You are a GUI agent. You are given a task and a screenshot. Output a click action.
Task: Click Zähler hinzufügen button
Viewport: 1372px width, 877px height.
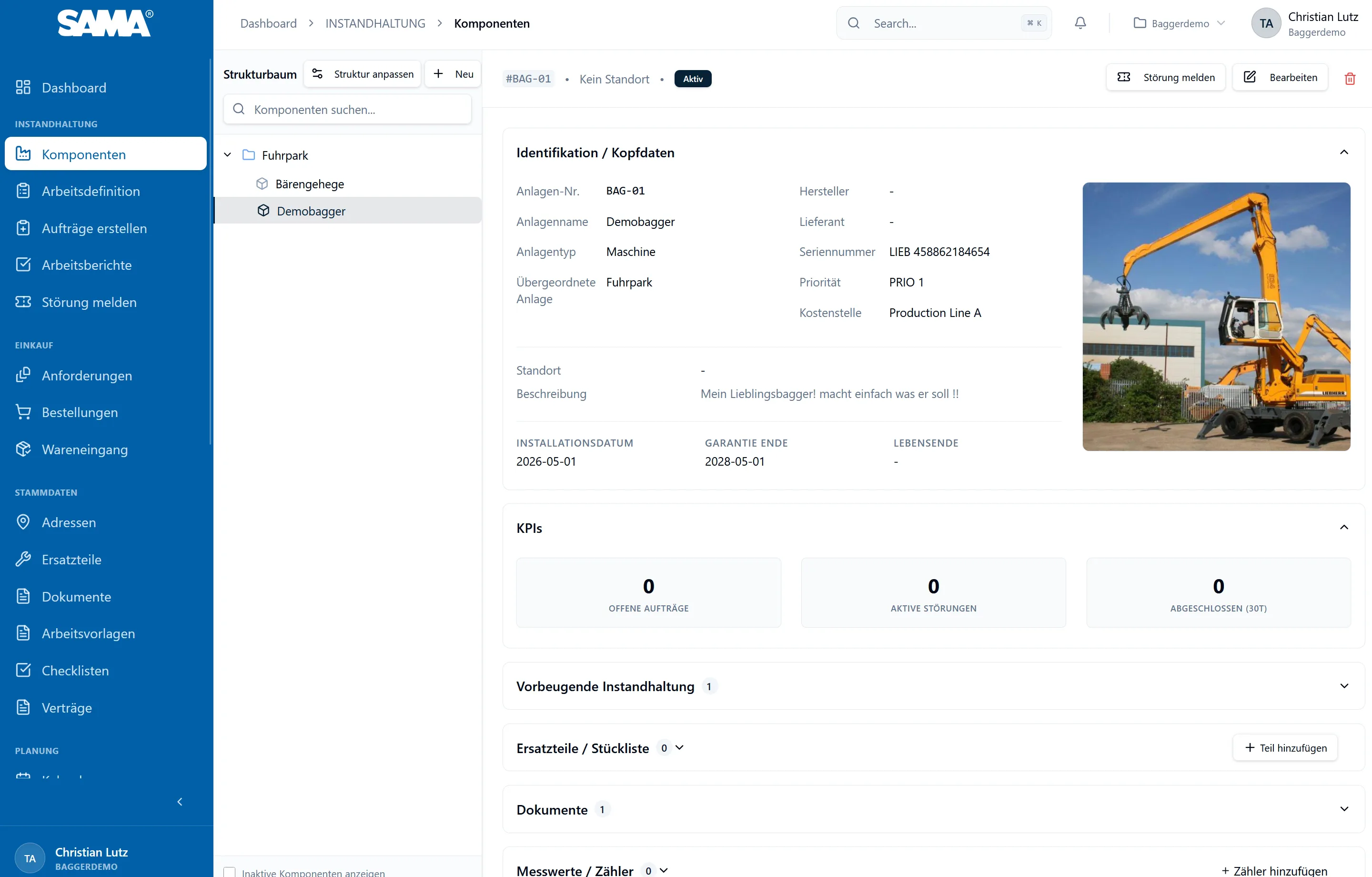click(1274, 871)
